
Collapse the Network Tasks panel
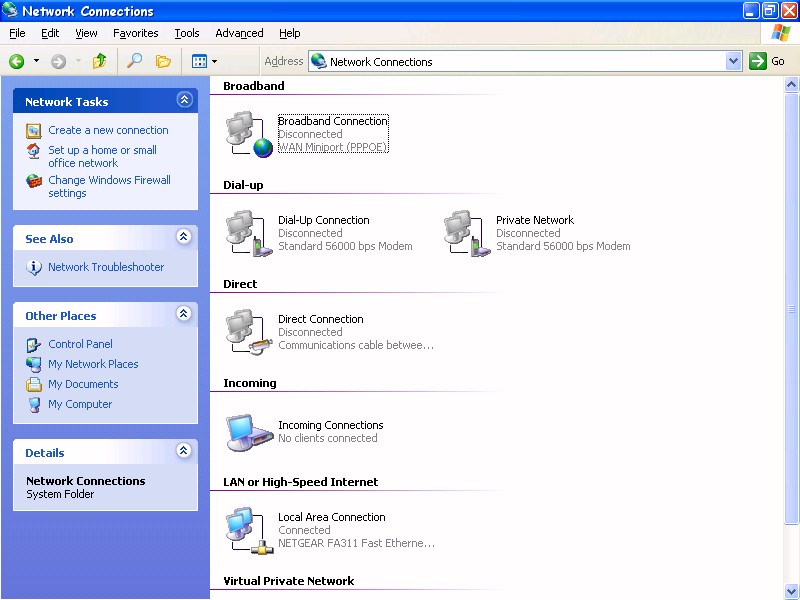184,100
